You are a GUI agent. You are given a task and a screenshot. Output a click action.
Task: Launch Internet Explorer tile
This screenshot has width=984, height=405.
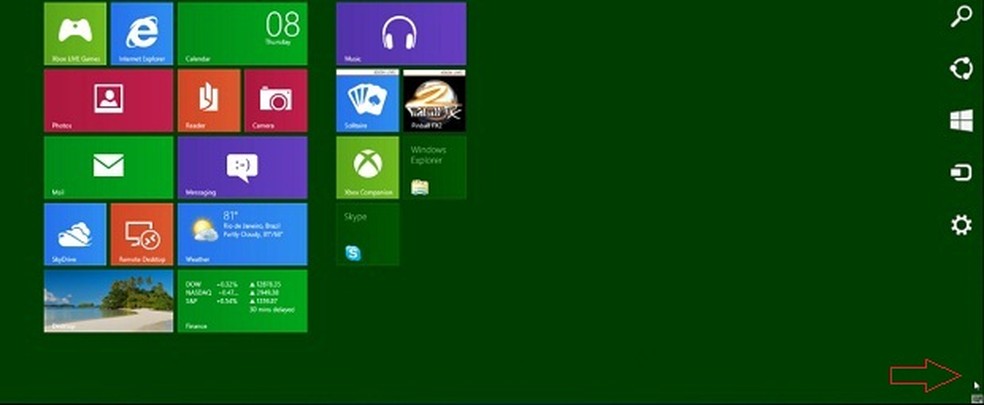point(142,33)
